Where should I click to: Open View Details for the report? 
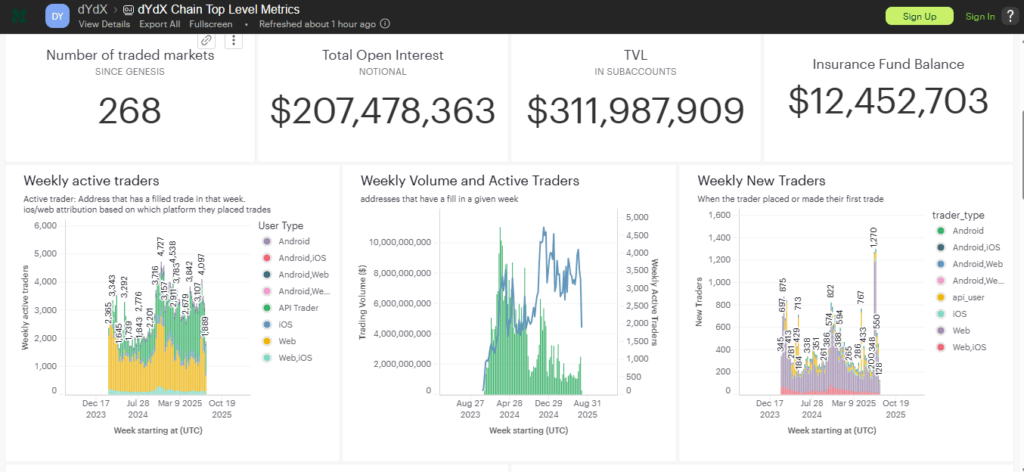(x=105, y=24)
